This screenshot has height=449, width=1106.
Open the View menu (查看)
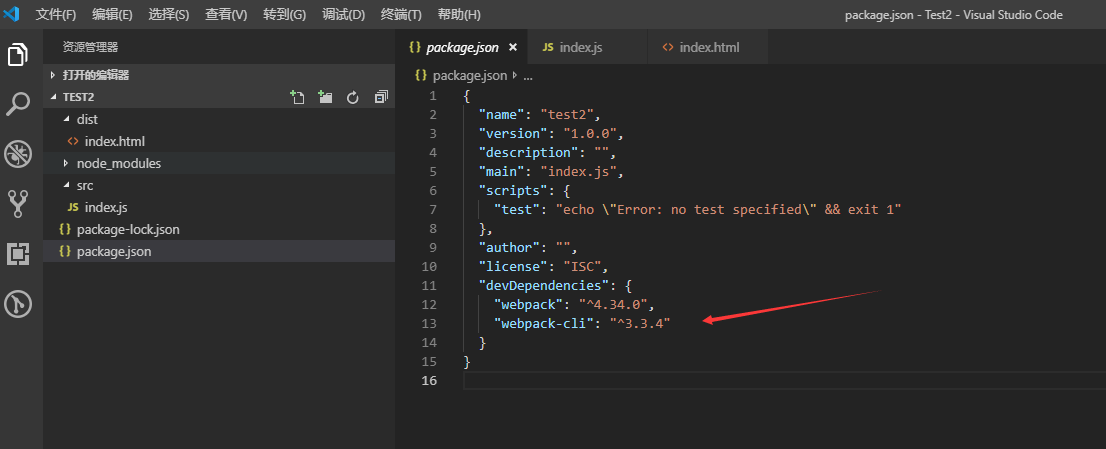[226, 14]
